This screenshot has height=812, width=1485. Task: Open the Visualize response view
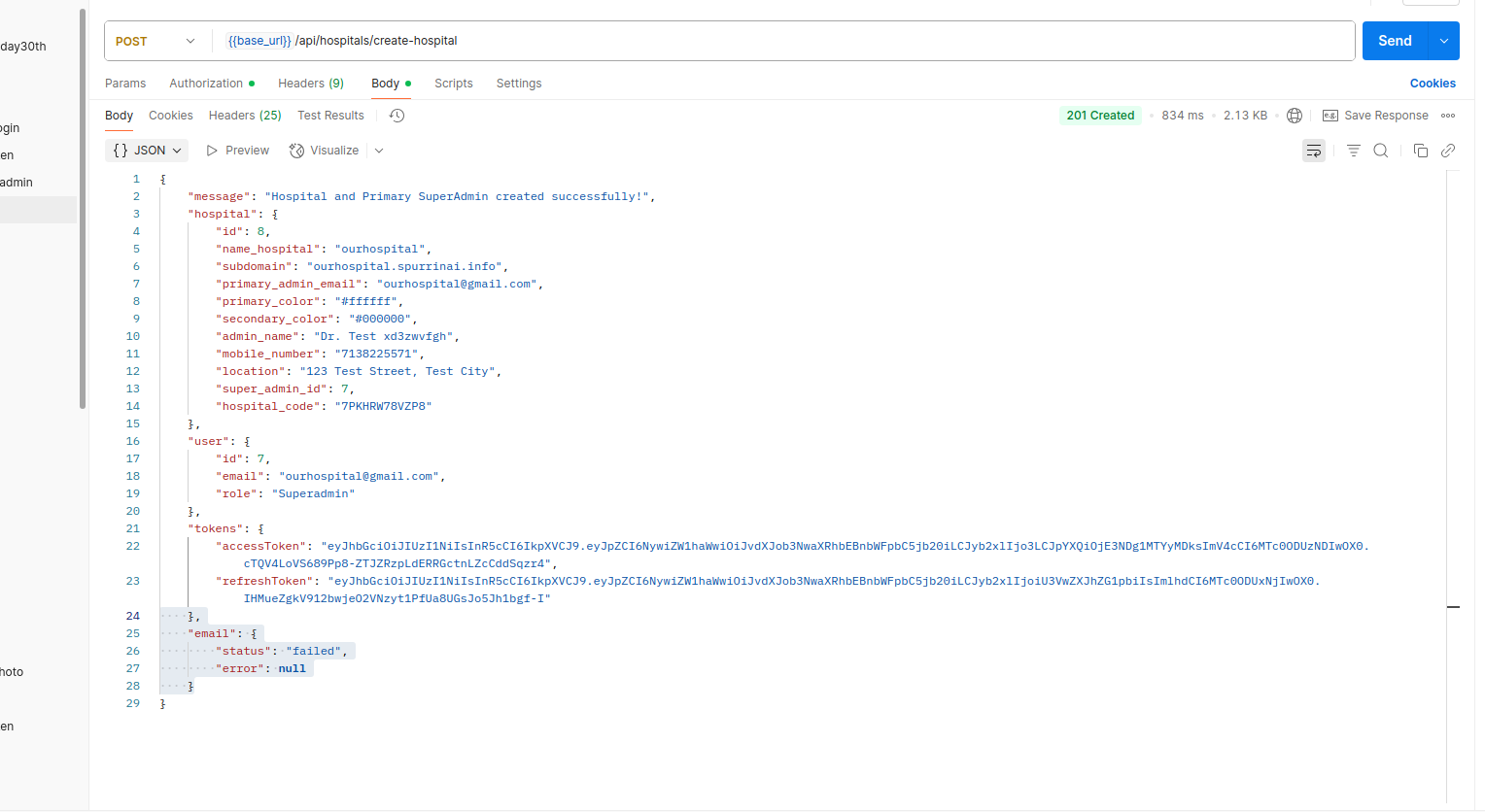[325, 151]
